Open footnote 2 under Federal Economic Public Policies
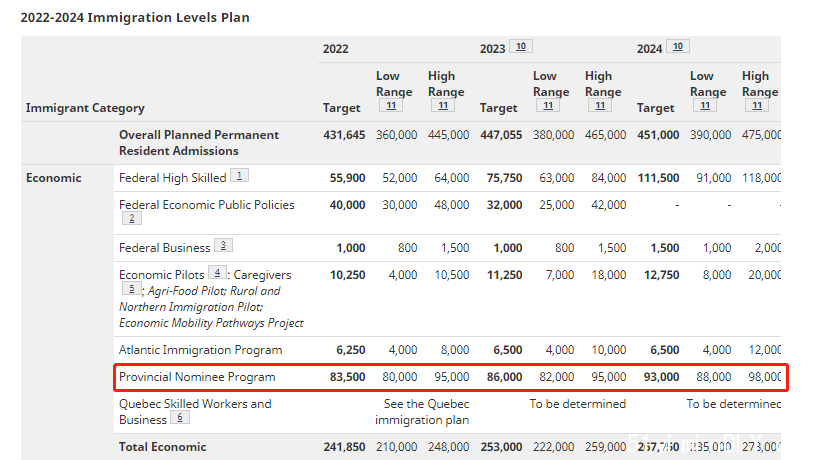 (x=132, y=218)
